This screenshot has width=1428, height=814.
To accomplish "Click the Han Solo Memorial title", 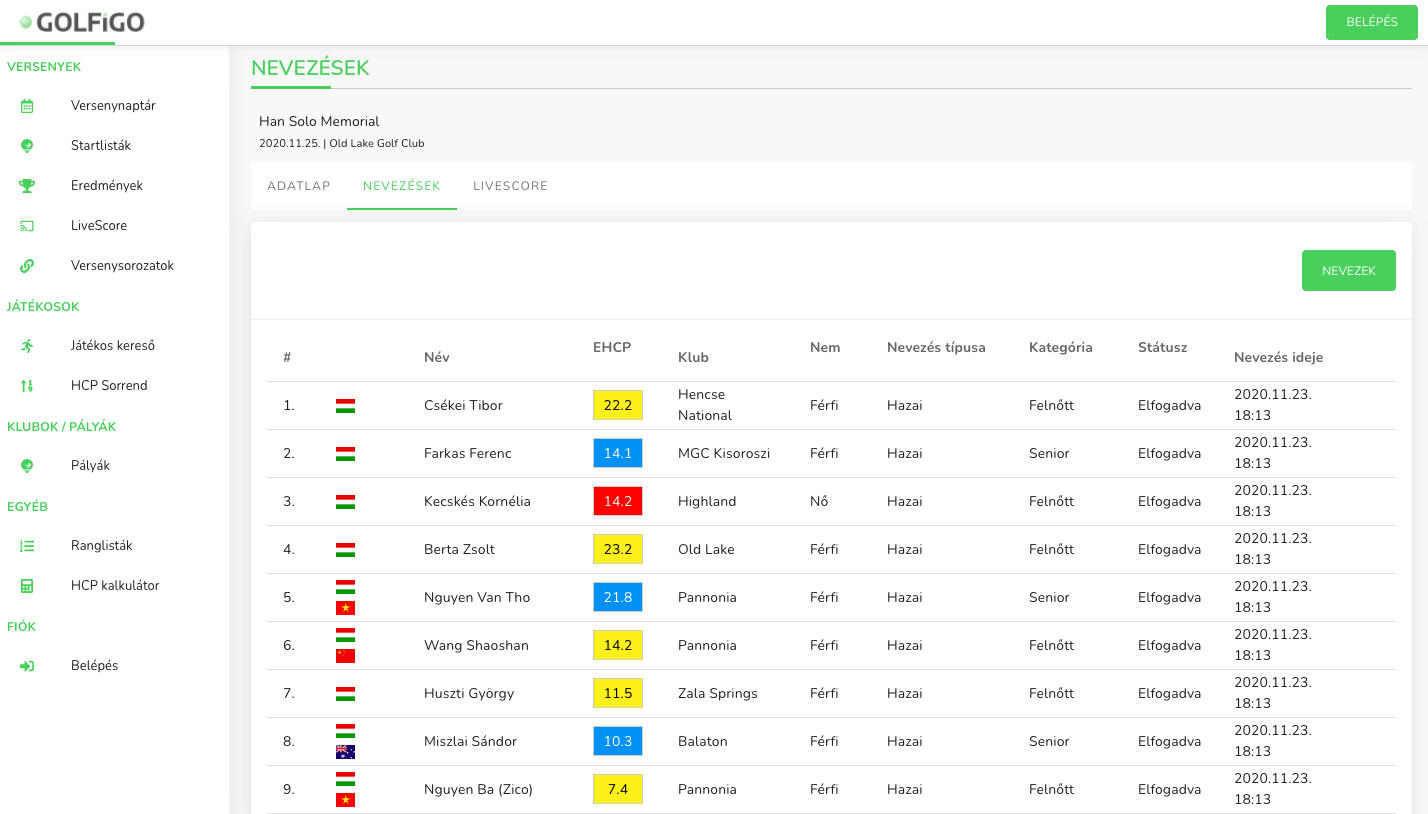I will [319, 121].
